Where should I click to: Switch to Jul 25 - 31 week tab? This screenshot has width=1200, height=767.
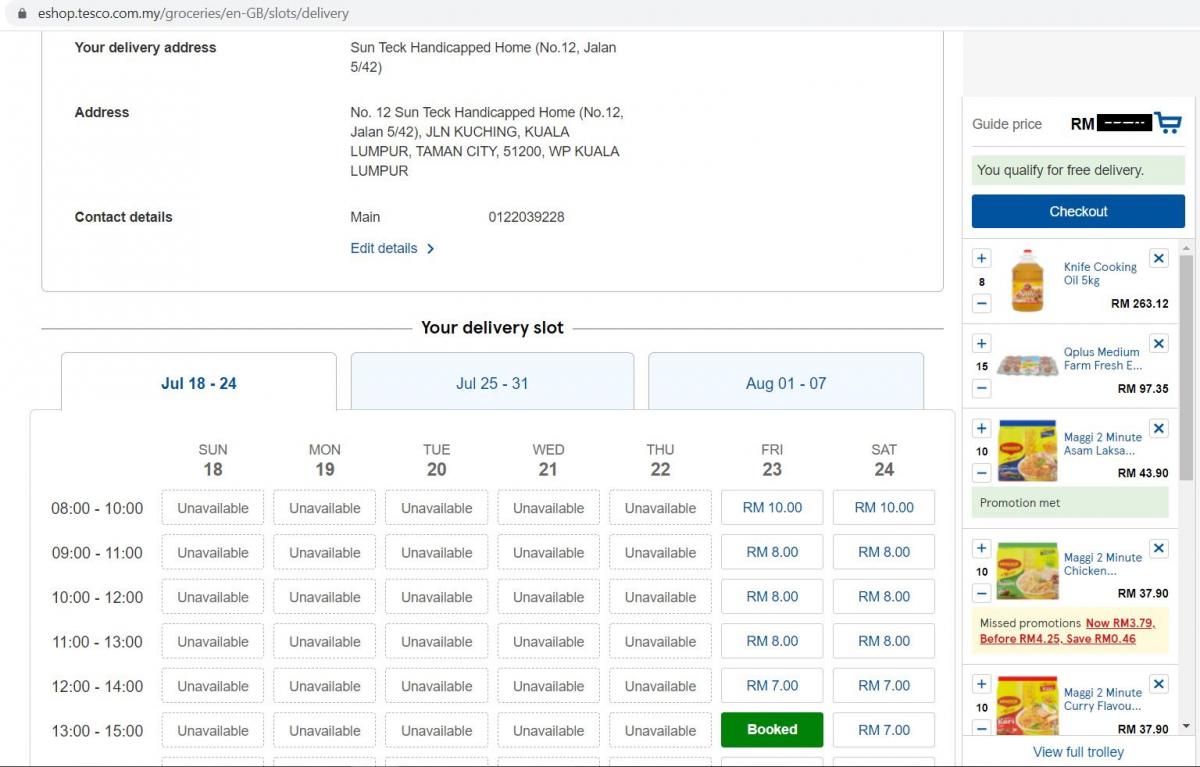(x=492, y=383)
